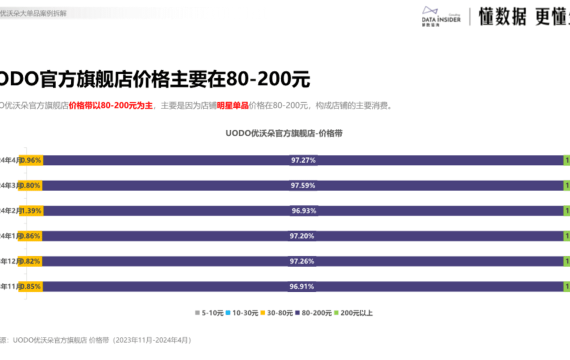The image size is (570, 360).
Task: Click the yellow segment labeled 1.39%
Action: click(x=32, y=211)
